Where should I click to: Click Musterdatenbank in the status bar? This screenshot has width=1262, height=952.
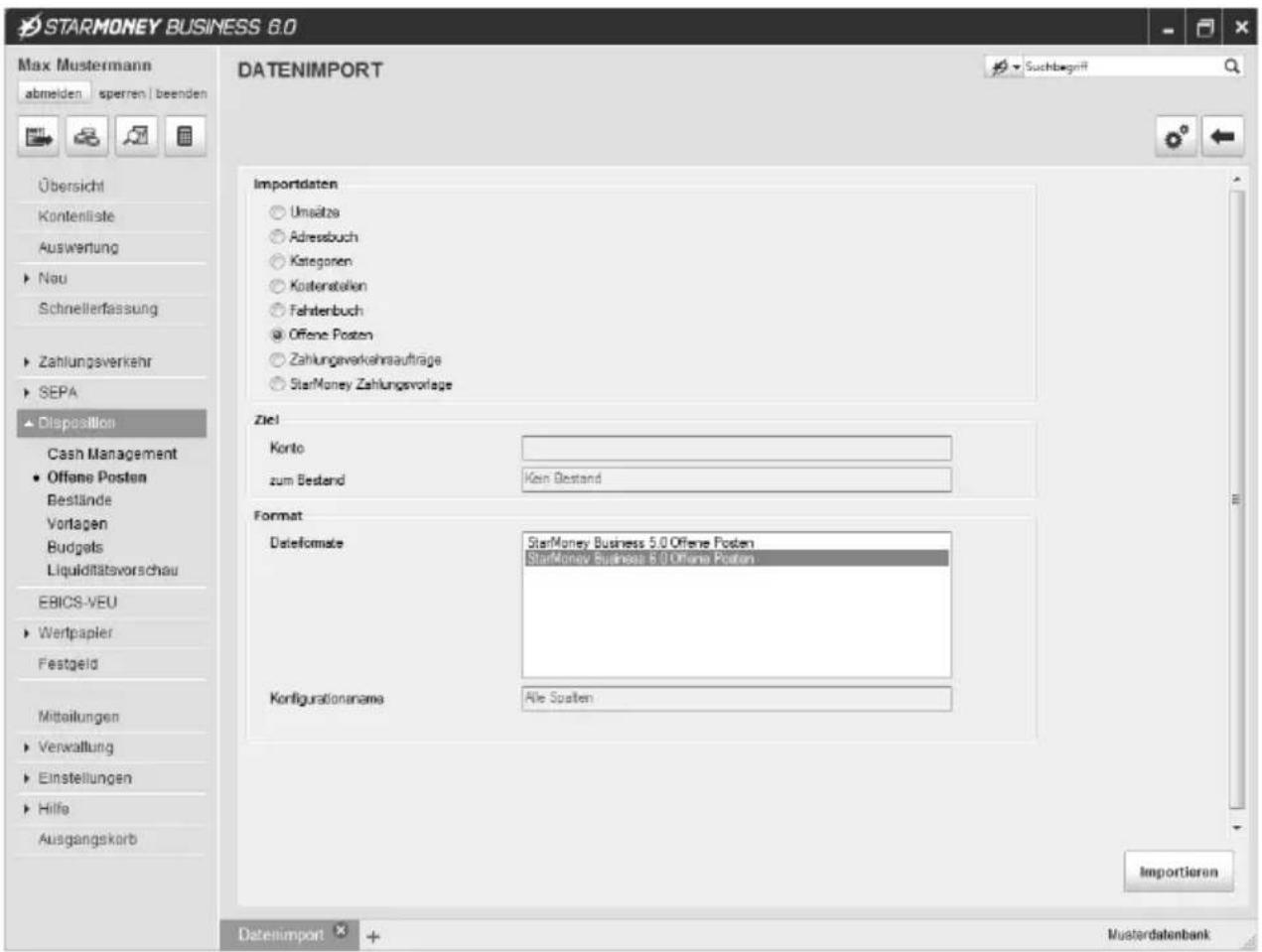click(1159, 935)
